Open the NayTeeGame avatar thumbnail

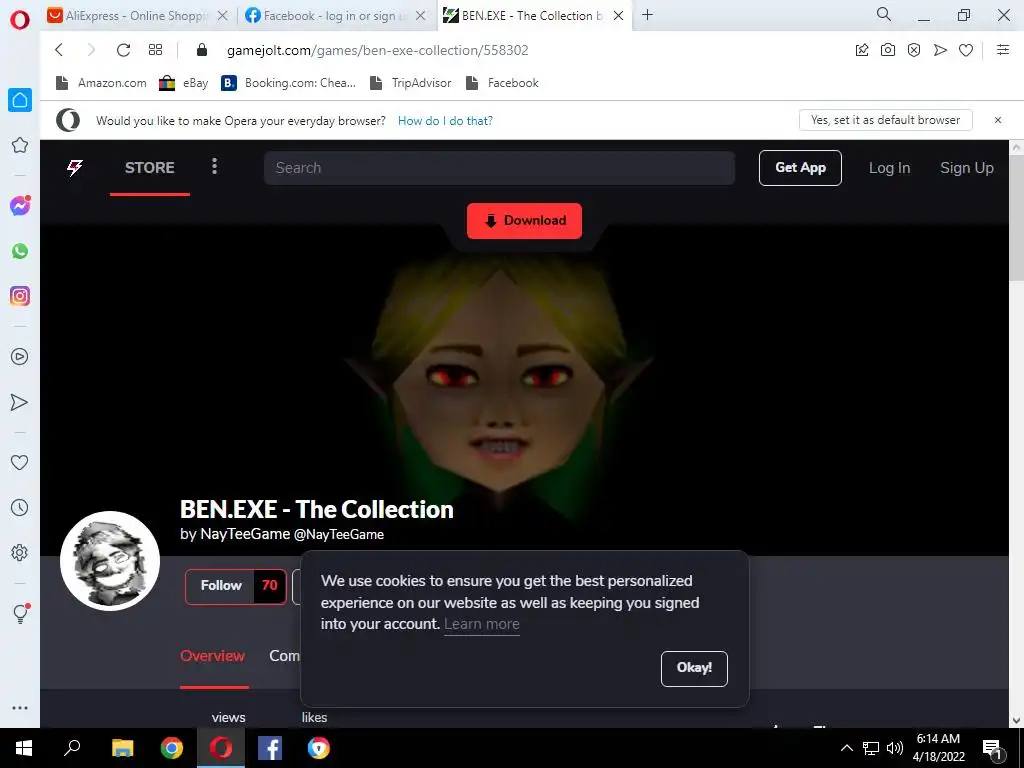(x=110, y=561)
